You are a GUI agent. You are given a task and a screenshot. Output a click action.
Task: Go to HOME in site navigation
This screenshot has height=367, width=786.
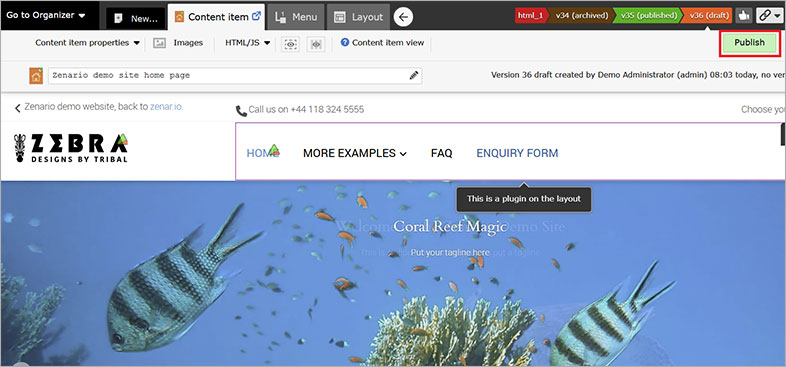tap(262, 153)
